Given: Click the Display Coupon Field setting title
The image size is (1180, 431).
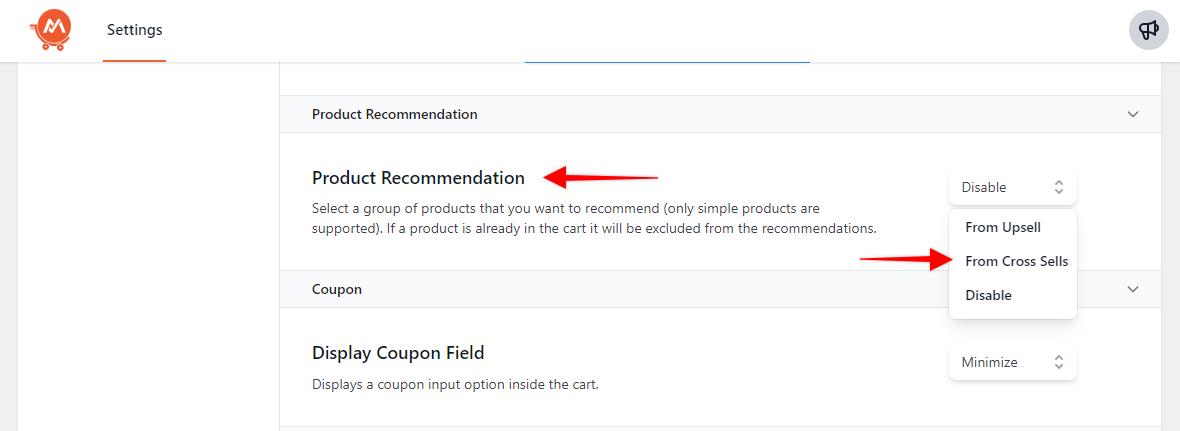Looking at the screenshot, I should click(398, 352).
